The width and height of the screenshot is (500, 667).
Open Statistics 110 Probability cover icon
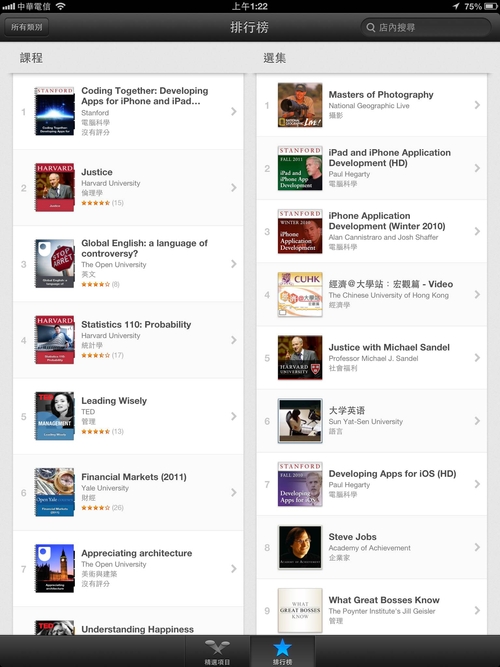coord(55,340)
